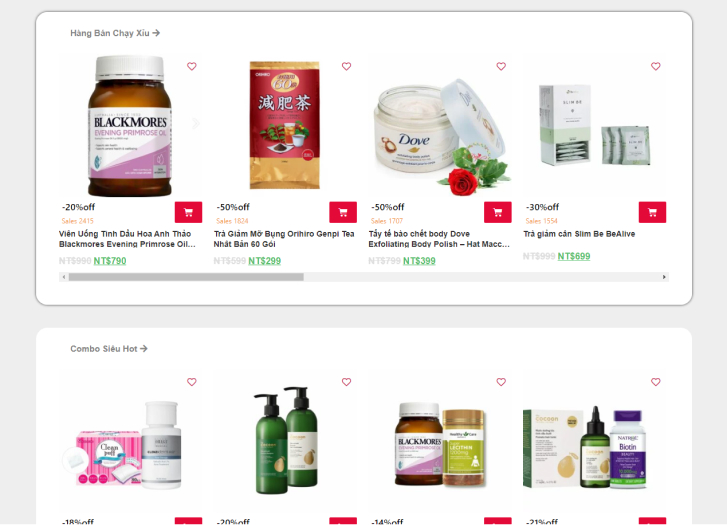Click the right arrow of product scrollbar

tap(664, 277)
